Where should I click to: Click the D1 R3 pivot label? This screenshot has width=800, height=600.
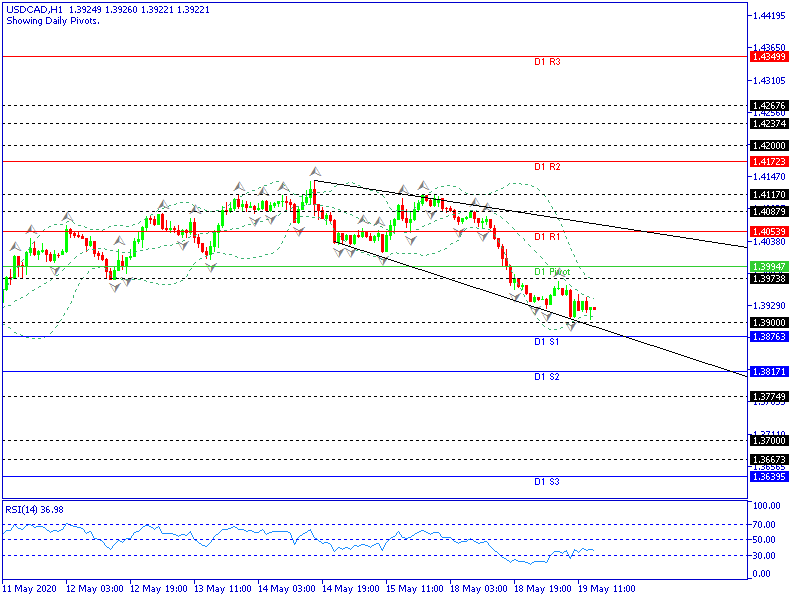point(546,62)
